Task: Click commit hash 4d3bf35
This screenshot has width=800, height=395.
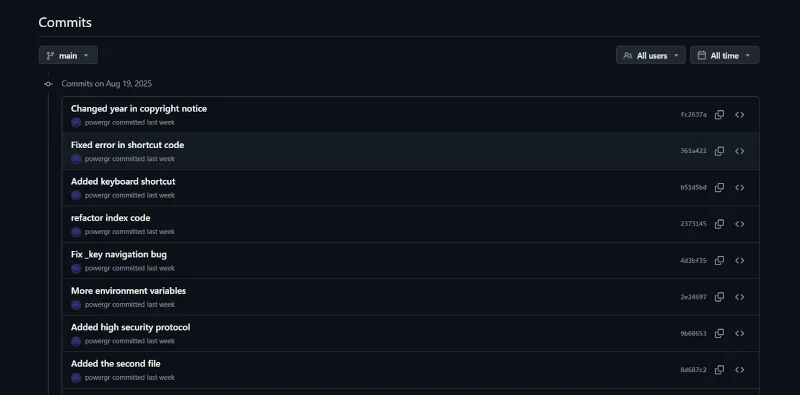Action: [x=693, y=261]
